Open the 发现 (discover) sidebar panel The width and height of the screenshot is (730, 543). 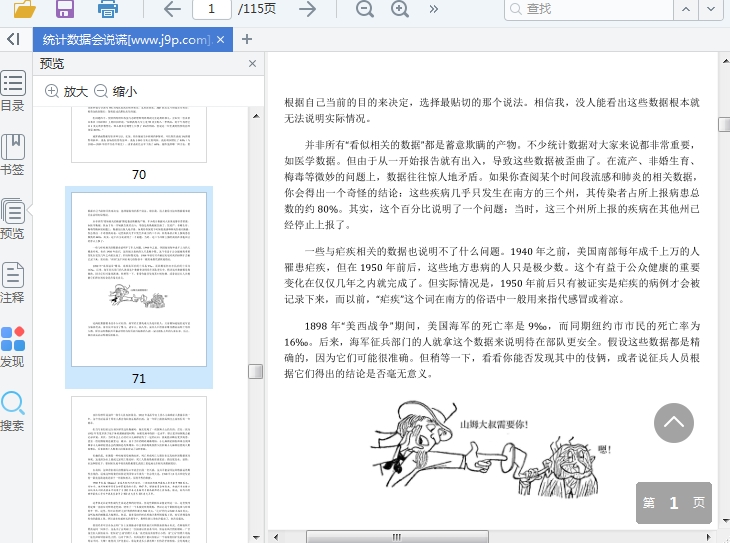coord(13,347)
